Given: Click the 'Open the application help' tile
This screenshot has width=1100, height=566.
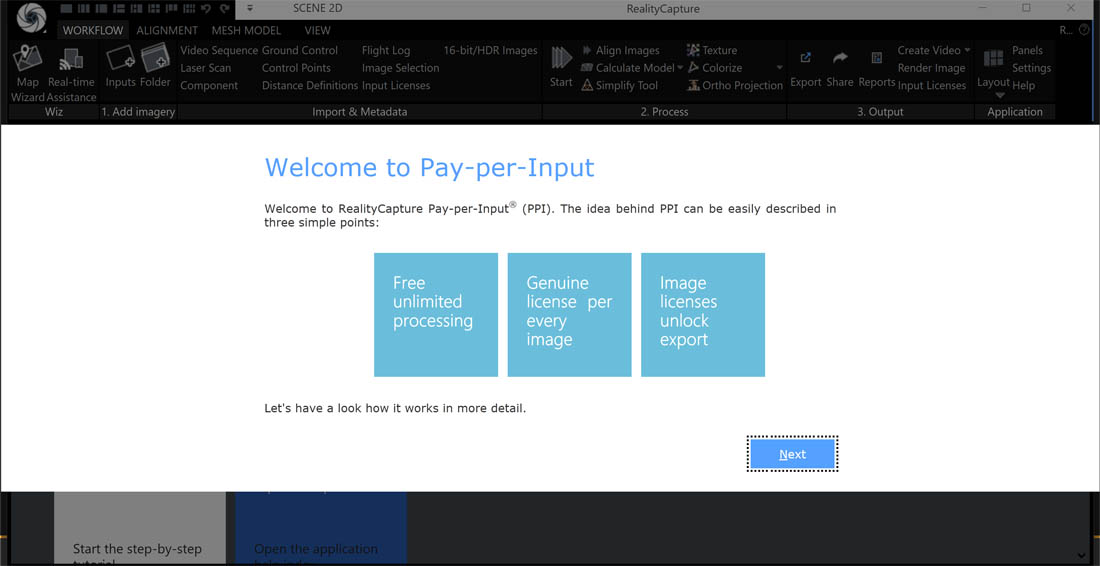Looking at the screenshot, I should 321,527.
